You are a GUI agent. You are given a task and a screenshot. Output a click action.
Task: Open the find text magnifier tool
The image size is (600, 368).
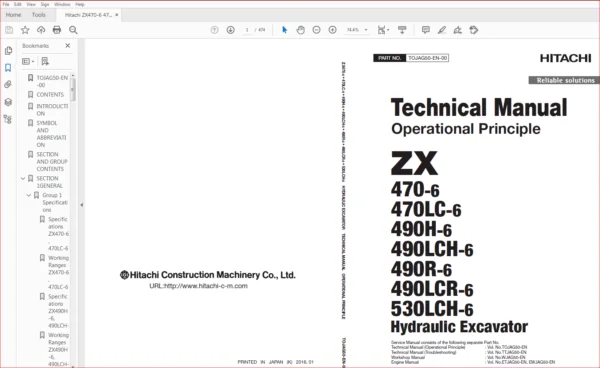tap(73, 30)
